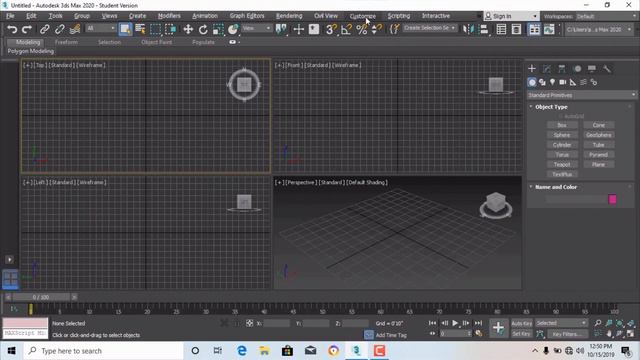Open the Selected key filter dropdown
This screenshot has height=360, width=640.
pyautogui.click(x=561, y=323)
